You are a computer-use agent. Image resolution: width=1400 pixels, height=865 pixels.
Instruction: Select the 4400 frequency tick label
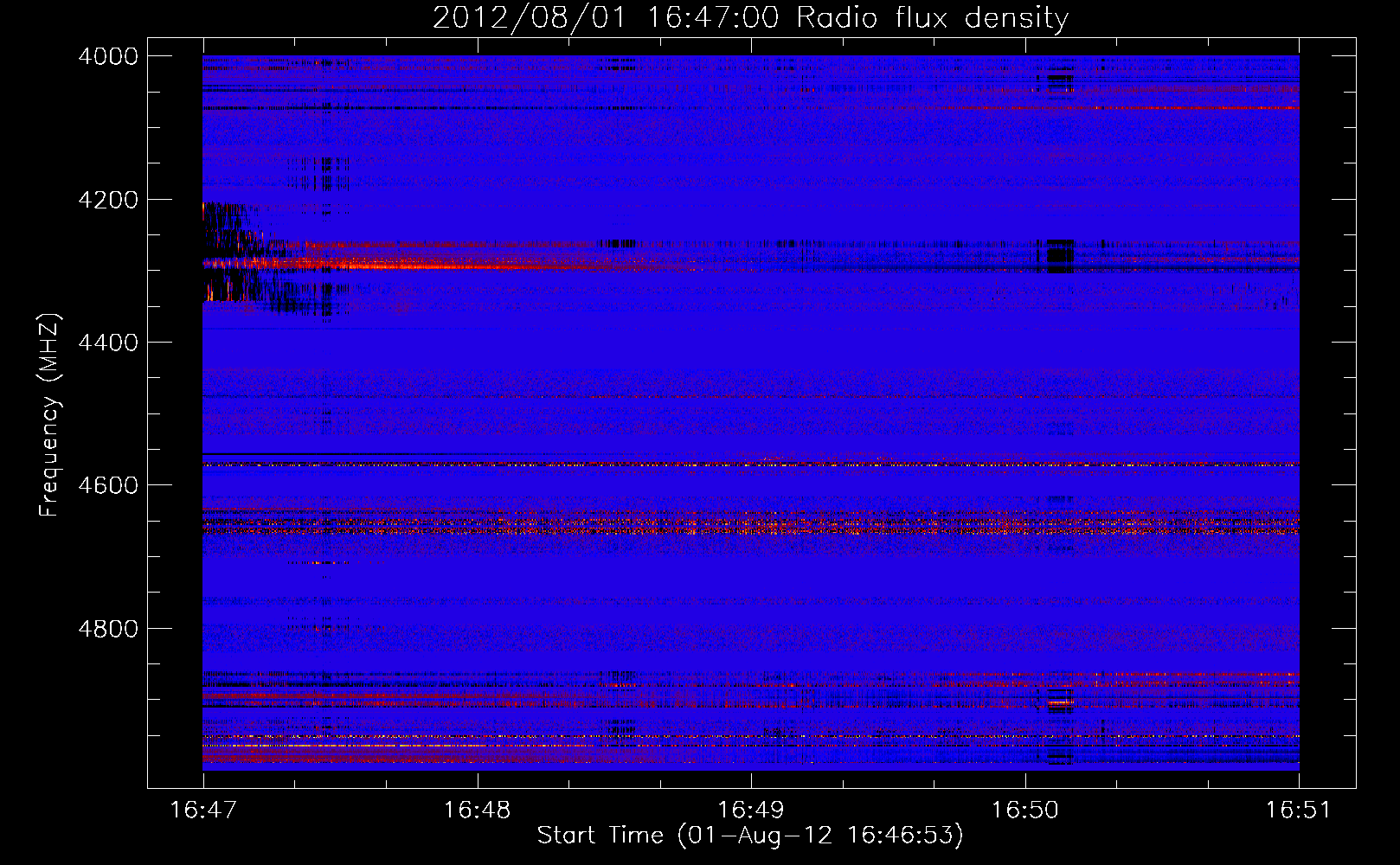click(108, 343)
